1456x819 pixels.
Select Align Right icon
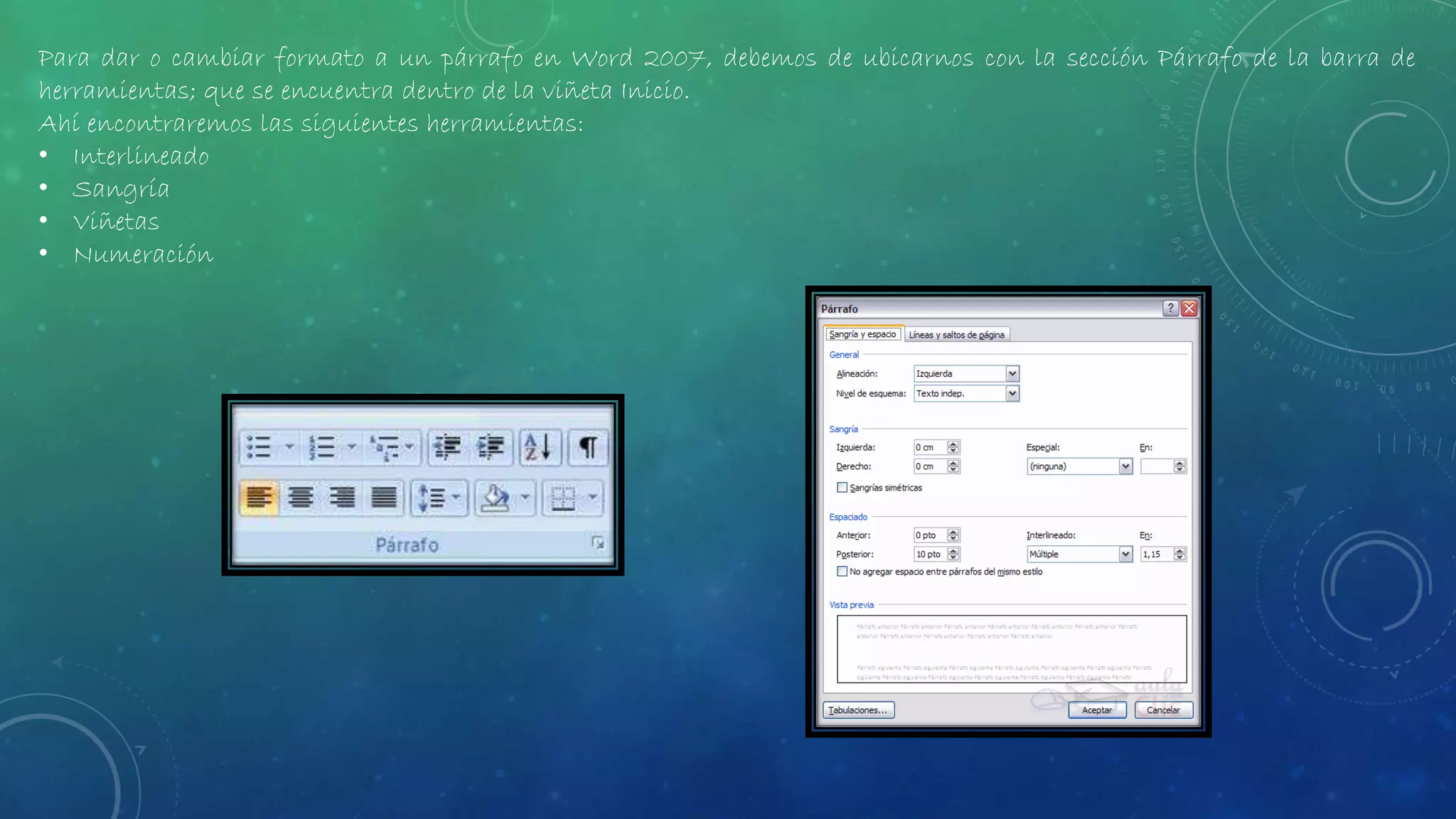click(342, 498)
